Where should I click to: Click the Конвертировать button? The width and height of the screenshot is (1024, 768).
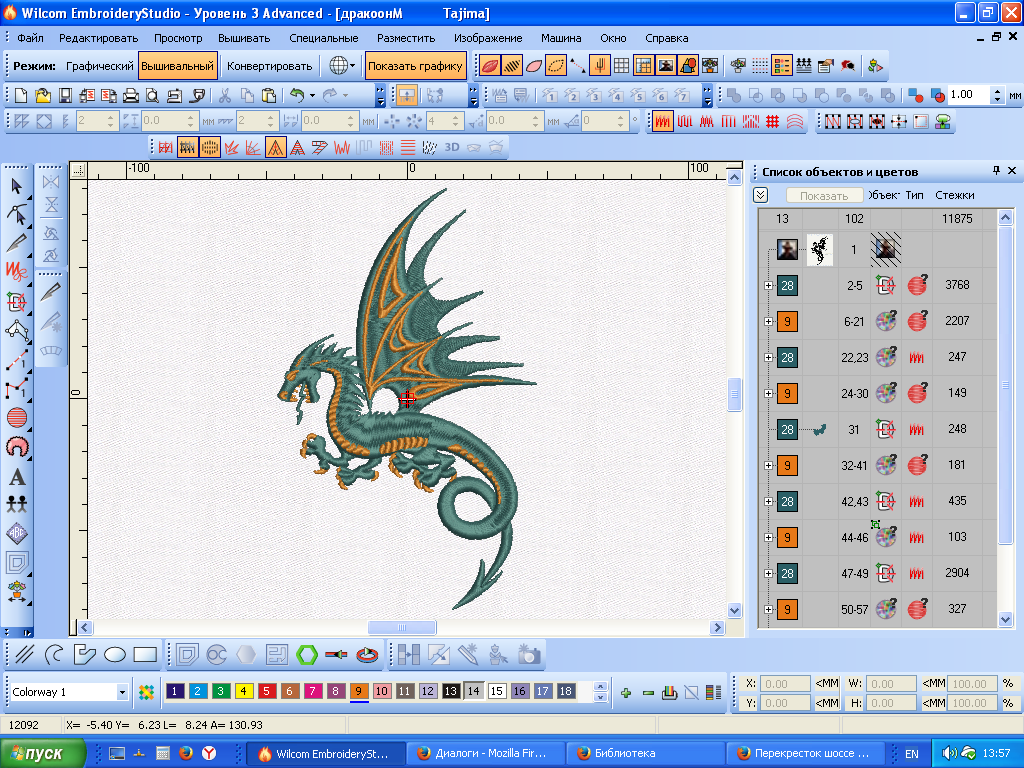(269, 66)
